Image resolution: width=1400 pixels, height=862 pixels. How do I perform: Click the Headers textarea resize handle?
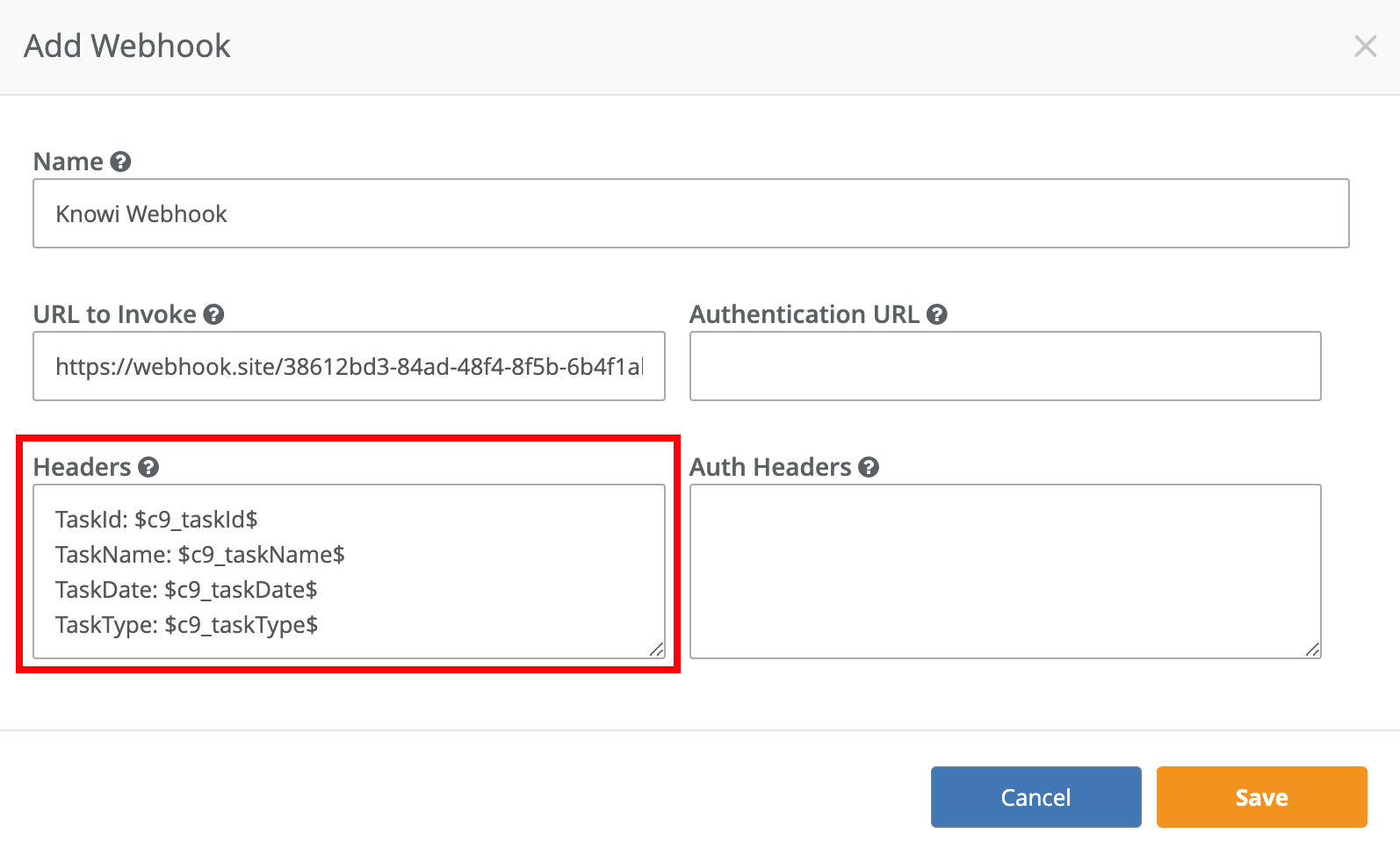click(x=656, y=650)
